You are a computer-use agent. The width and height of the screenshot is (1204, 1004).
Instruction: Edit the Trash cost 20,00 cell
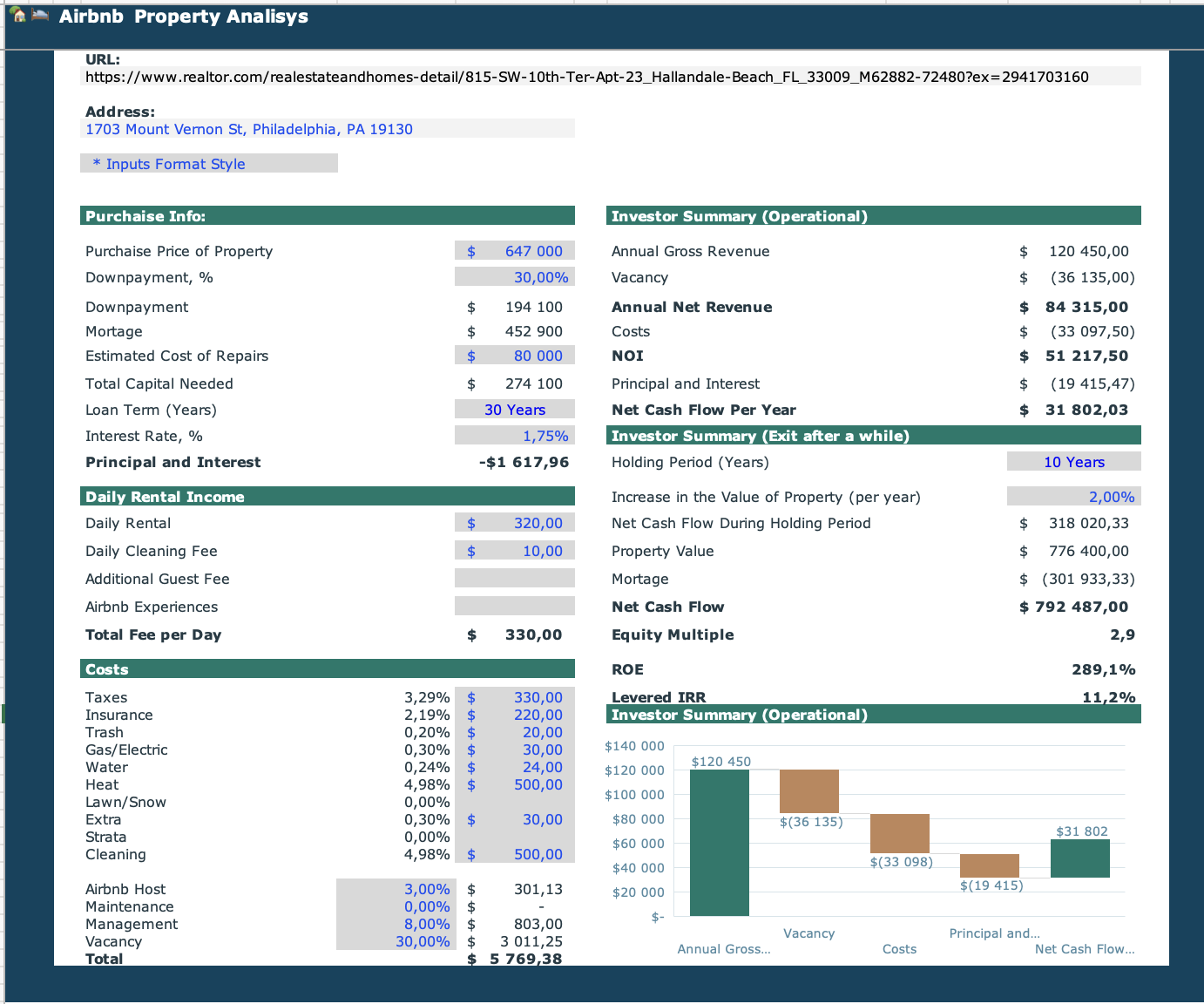515,732
